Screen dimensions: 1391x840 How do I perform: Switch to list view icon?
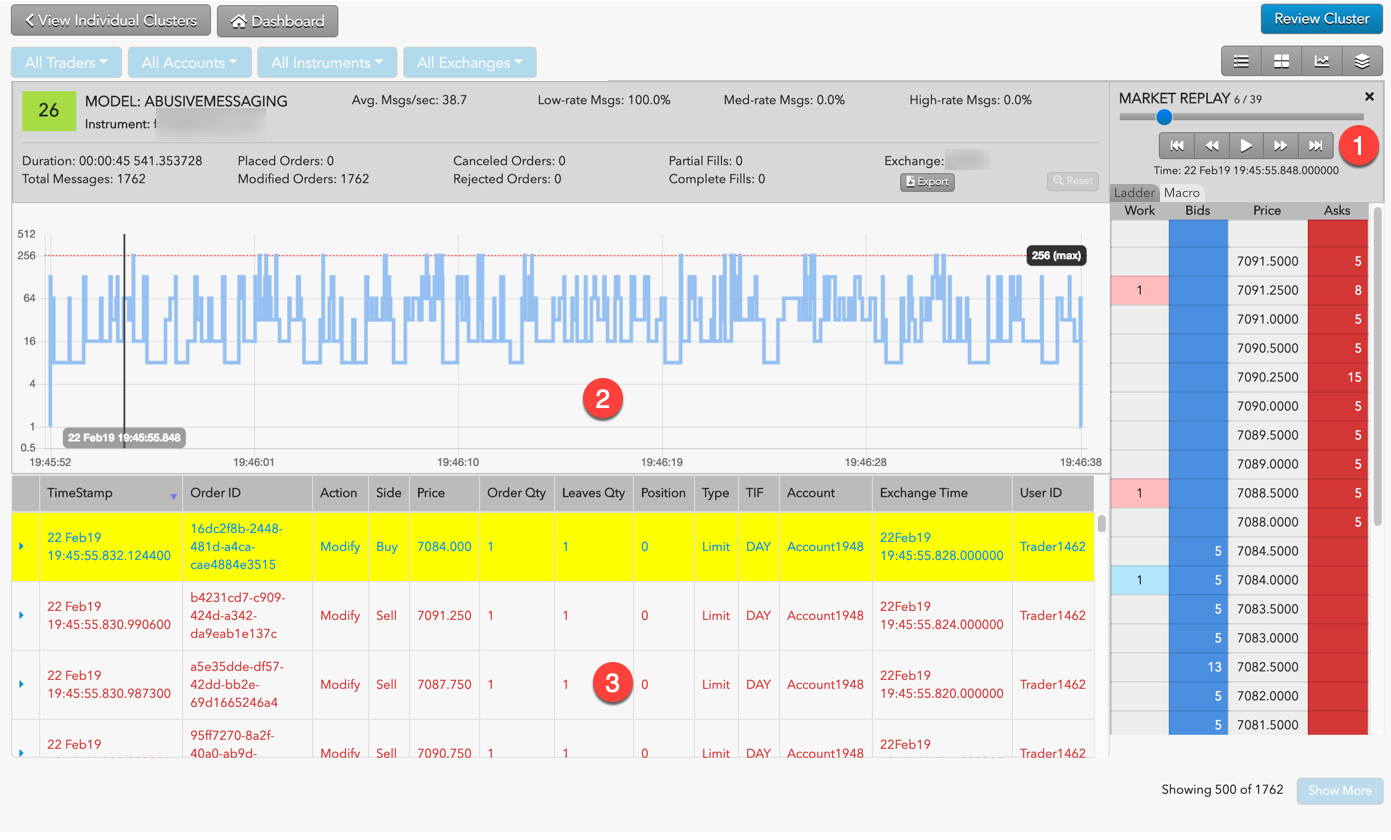point(1241,61)
